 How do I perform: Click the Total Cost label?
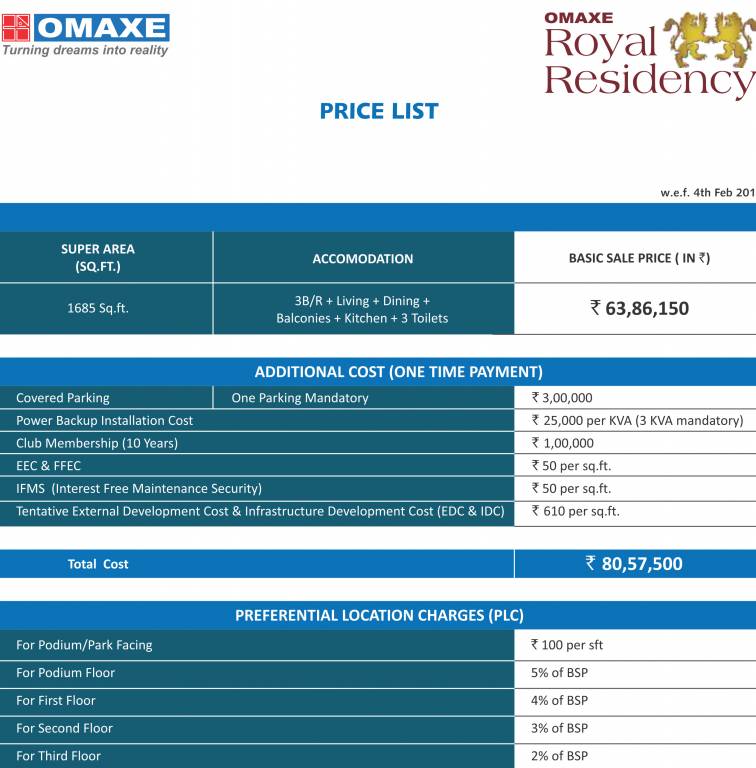click(98, 564)
